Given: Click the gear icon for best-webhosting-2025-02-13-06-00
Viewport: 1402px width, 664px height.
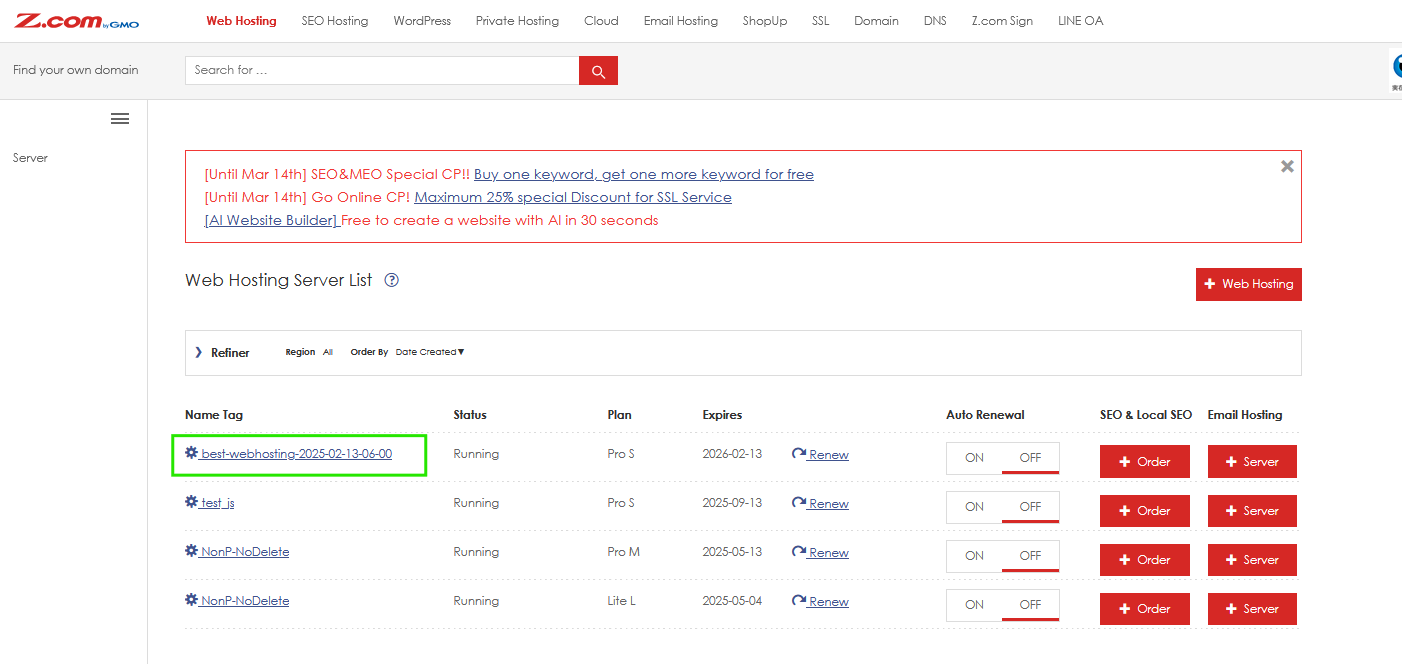Looking at the screenshot, I should click(191, 453).
